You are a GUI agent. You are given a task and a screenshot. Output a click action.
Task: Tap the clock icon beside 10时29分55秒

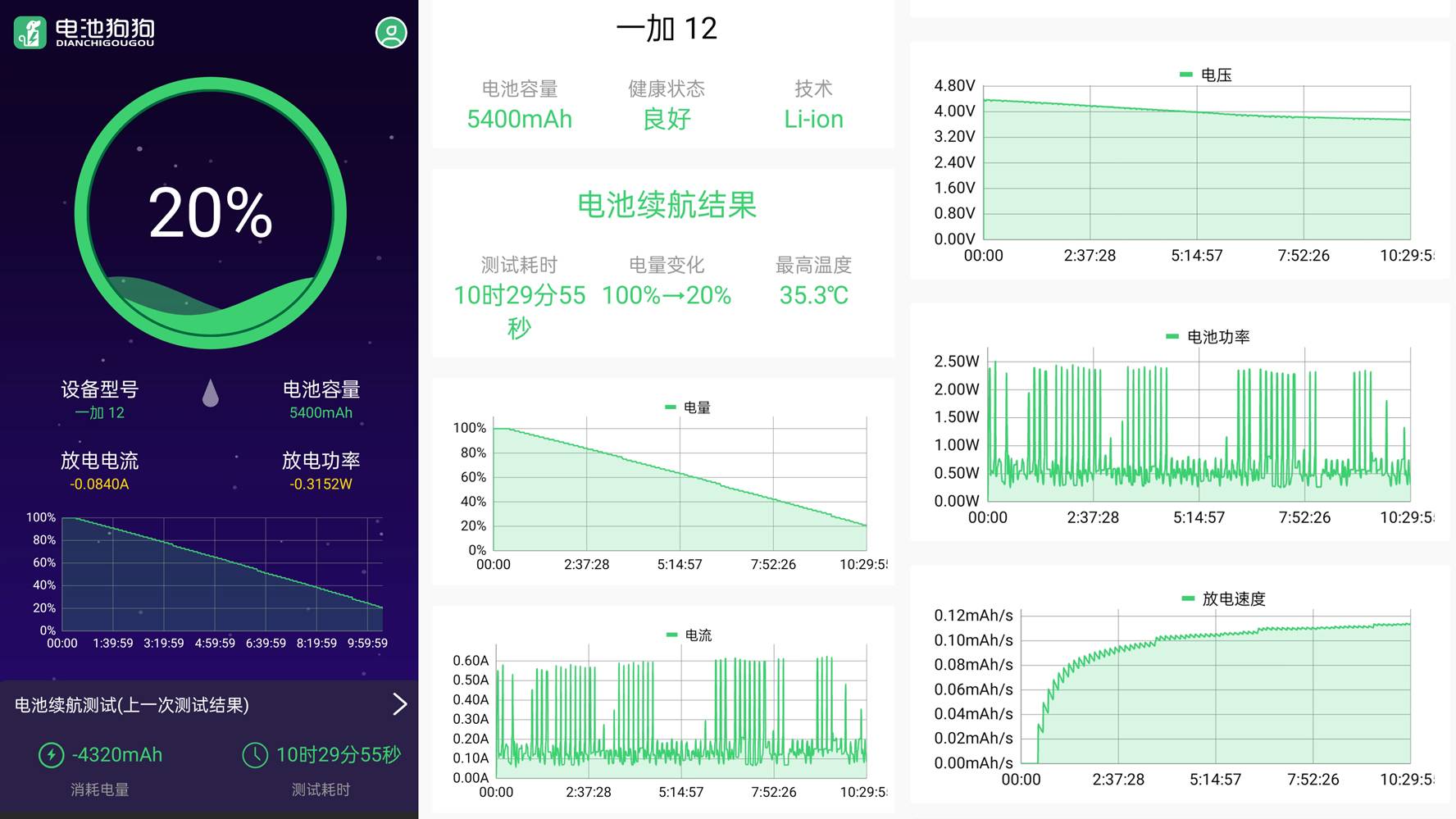point(255,755)
